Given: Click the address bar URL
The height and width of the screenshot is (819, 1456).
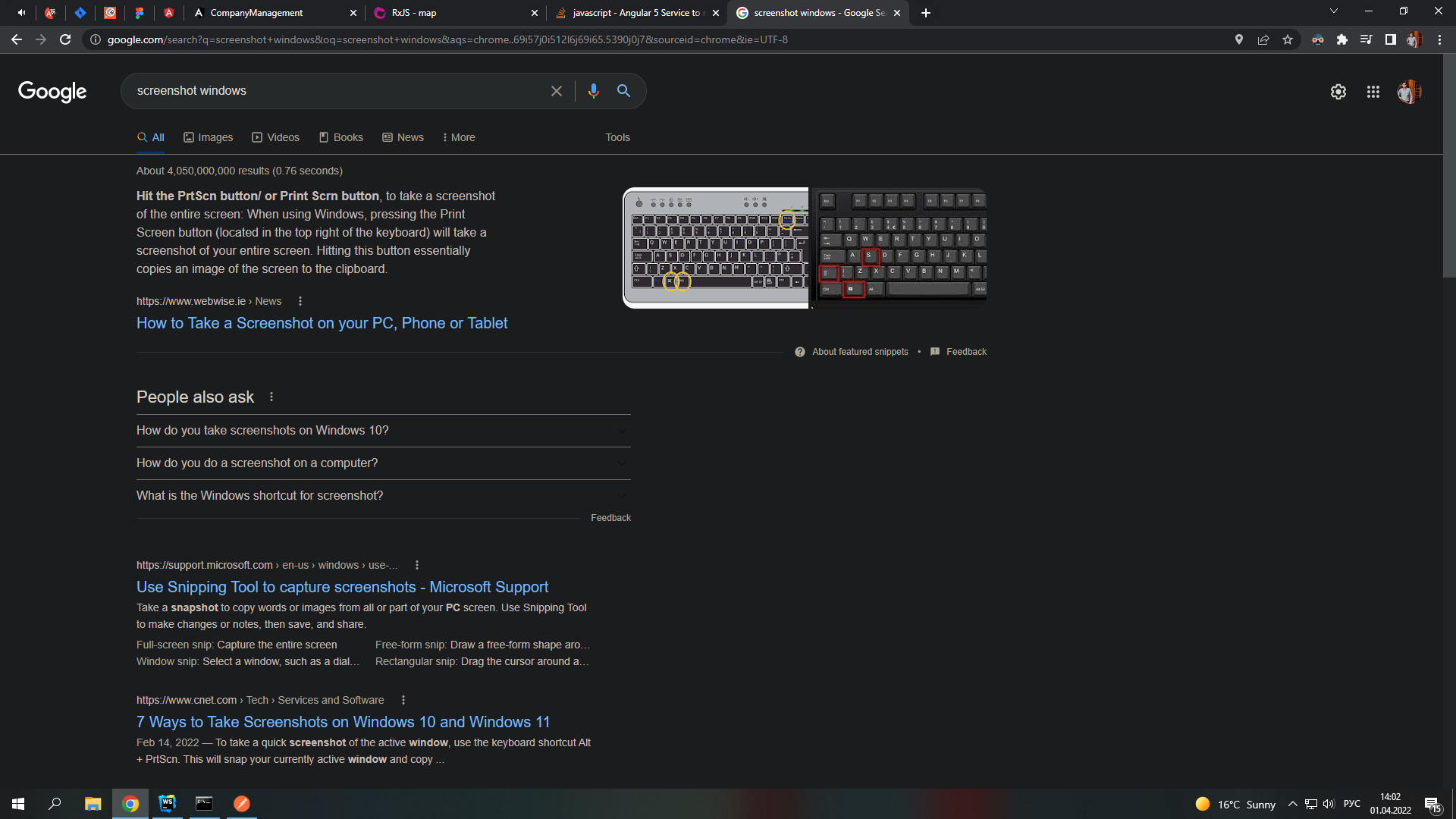Looking at the screenshot, I should tap(447, 39).
